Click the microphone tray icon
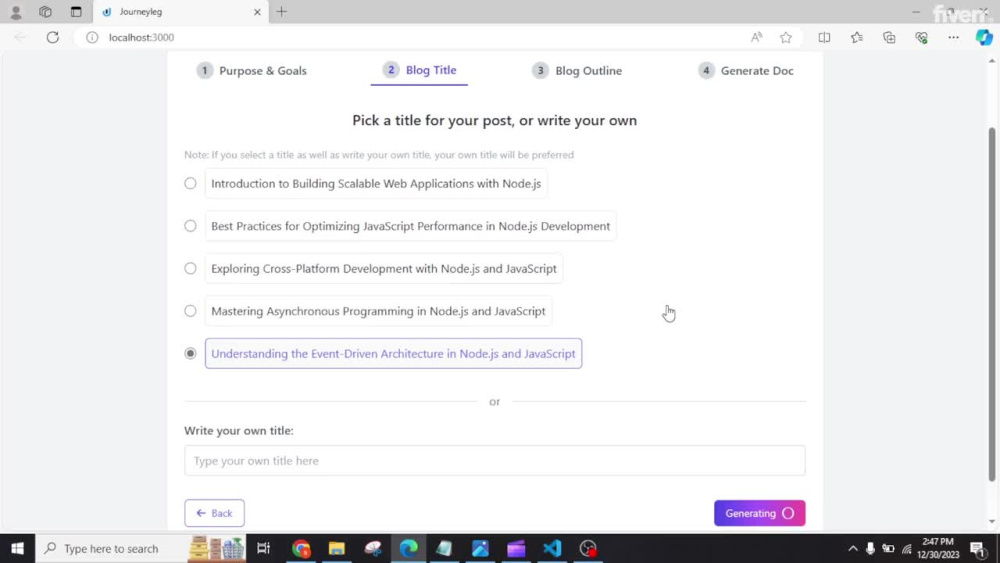1000x563 pixels. coord(871,548)
